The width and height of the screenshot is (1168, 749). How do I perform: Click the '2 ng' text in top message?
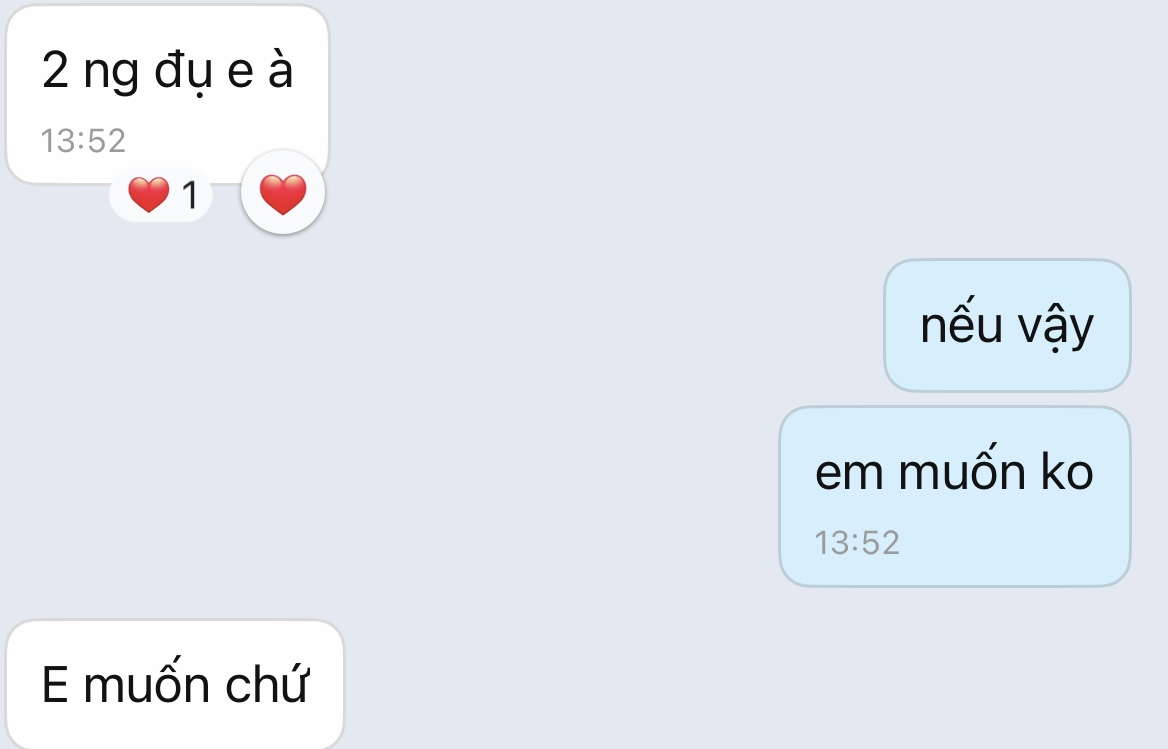click(x=90, y=71)
